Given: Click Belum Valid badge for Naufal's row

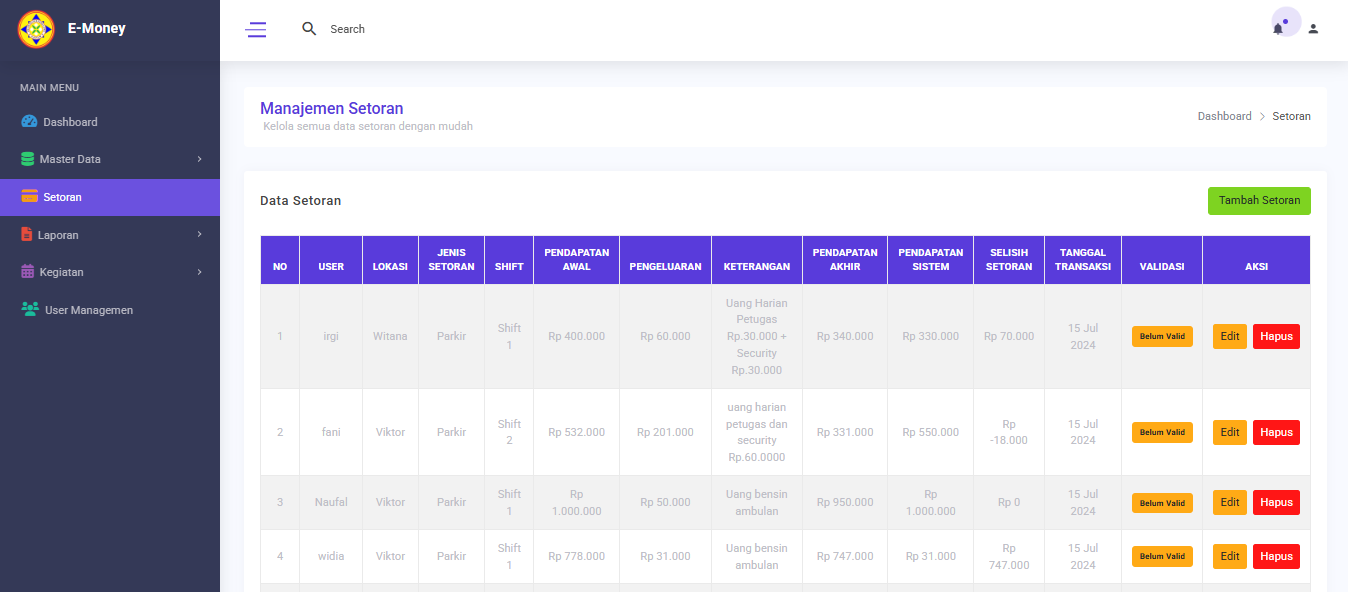Looking at the screenshot, I should click(1162, 503).
